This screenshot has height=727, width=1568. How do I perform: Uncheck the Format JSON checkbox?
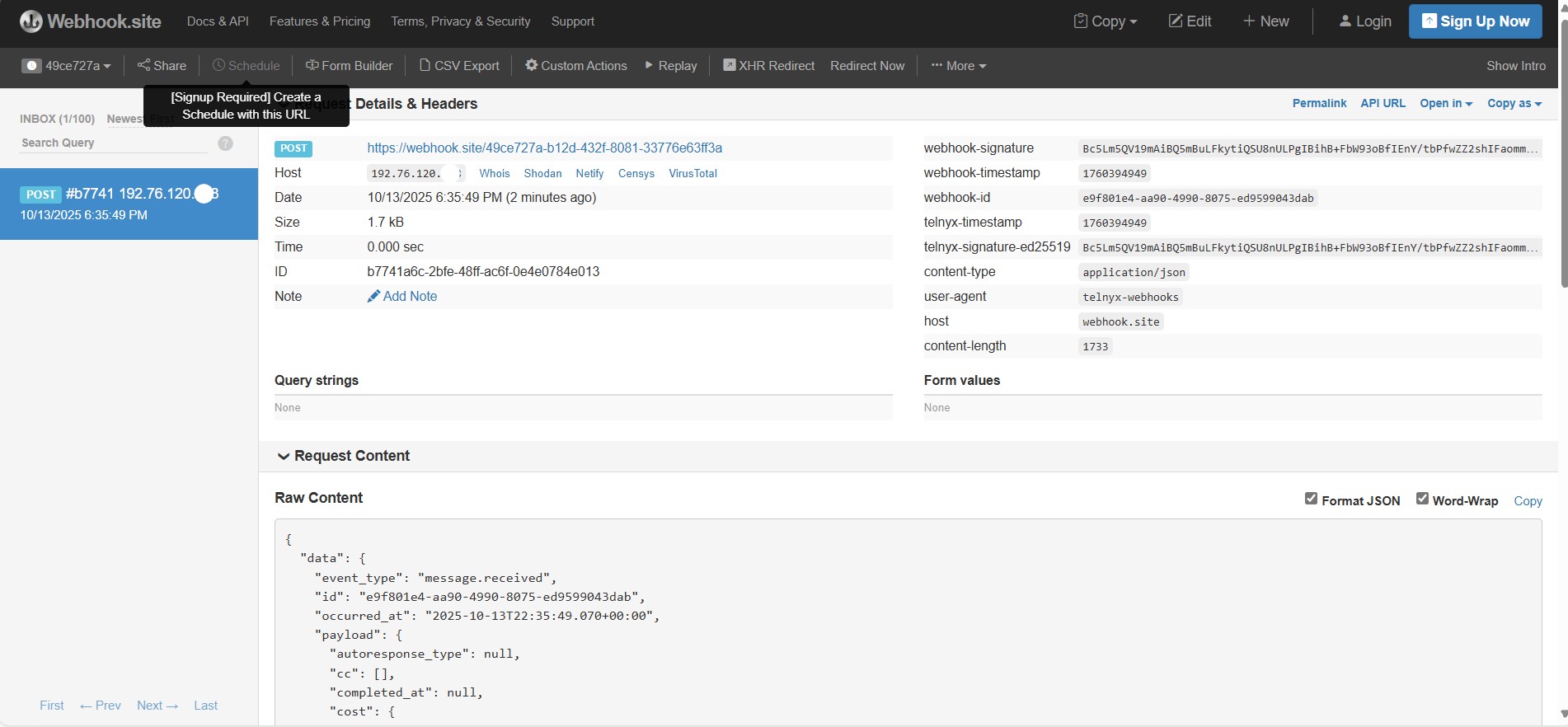click(x=1311, y=499)
